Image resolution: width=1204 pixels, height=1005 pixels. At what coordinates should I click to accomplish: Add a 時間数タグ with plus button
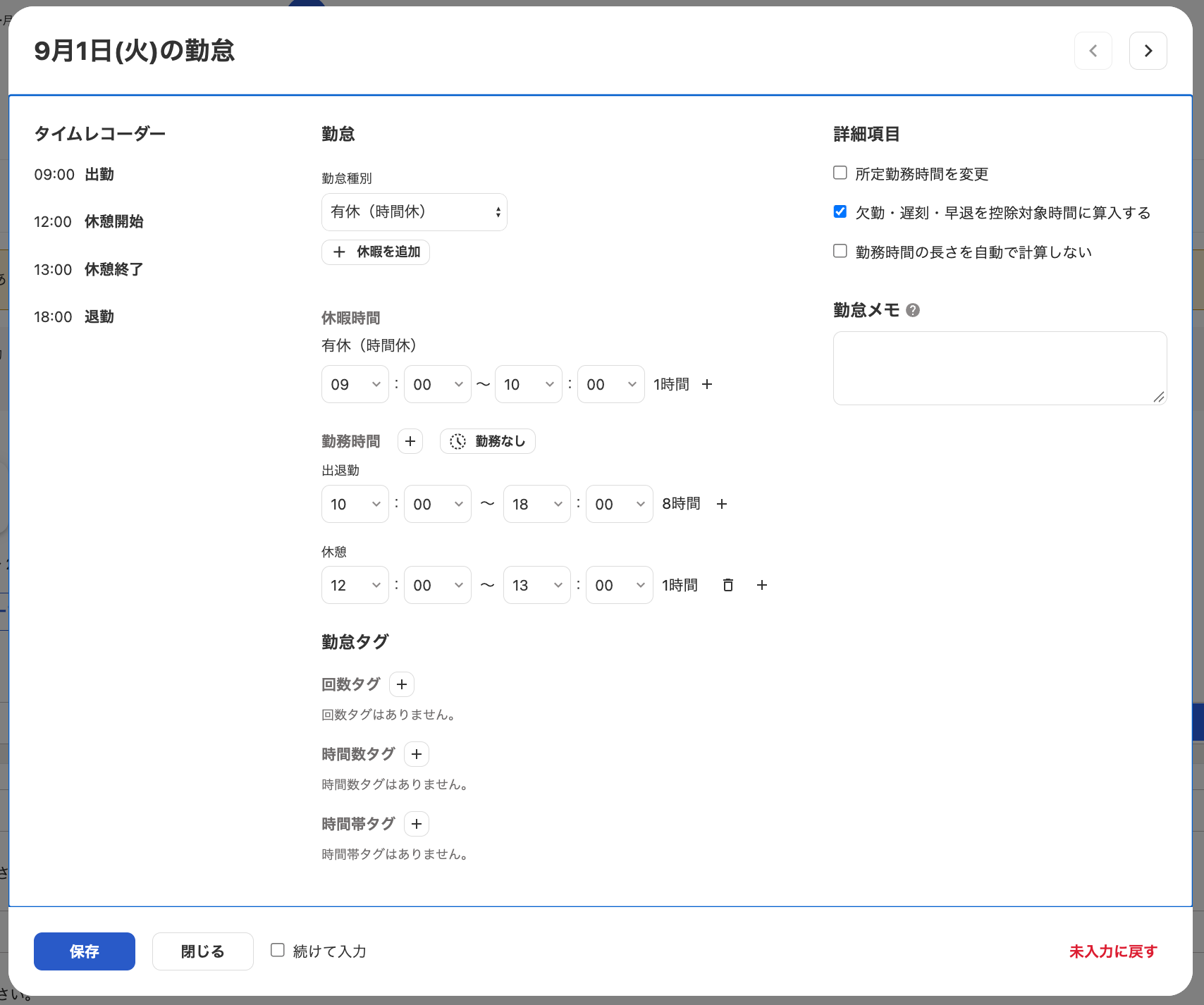point(417,754)
